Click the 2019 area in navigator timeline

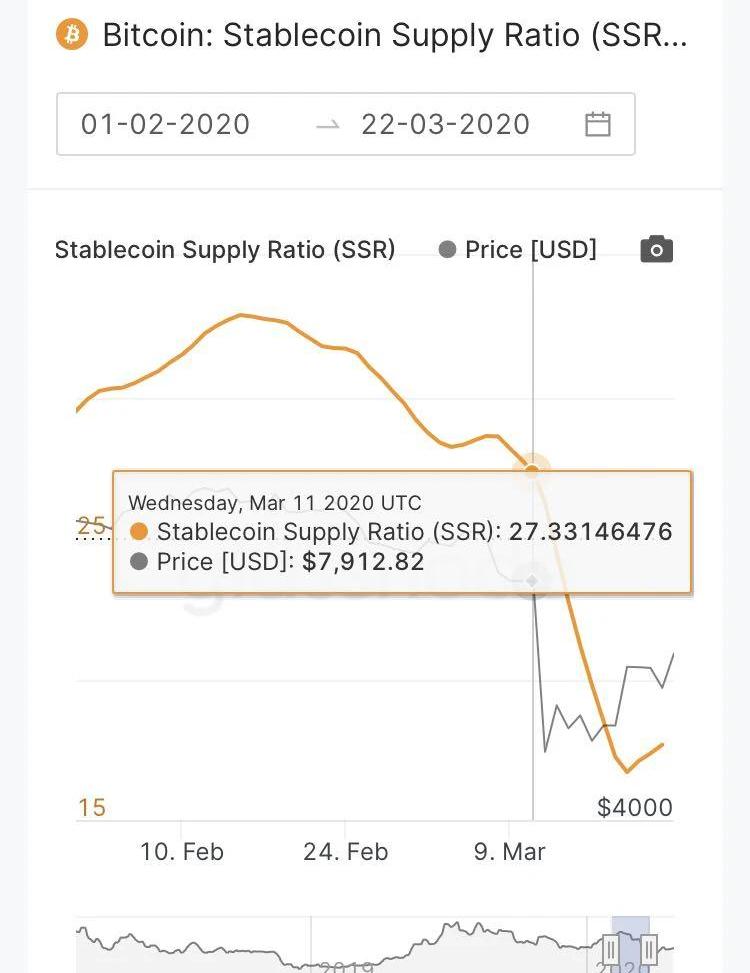344,966
